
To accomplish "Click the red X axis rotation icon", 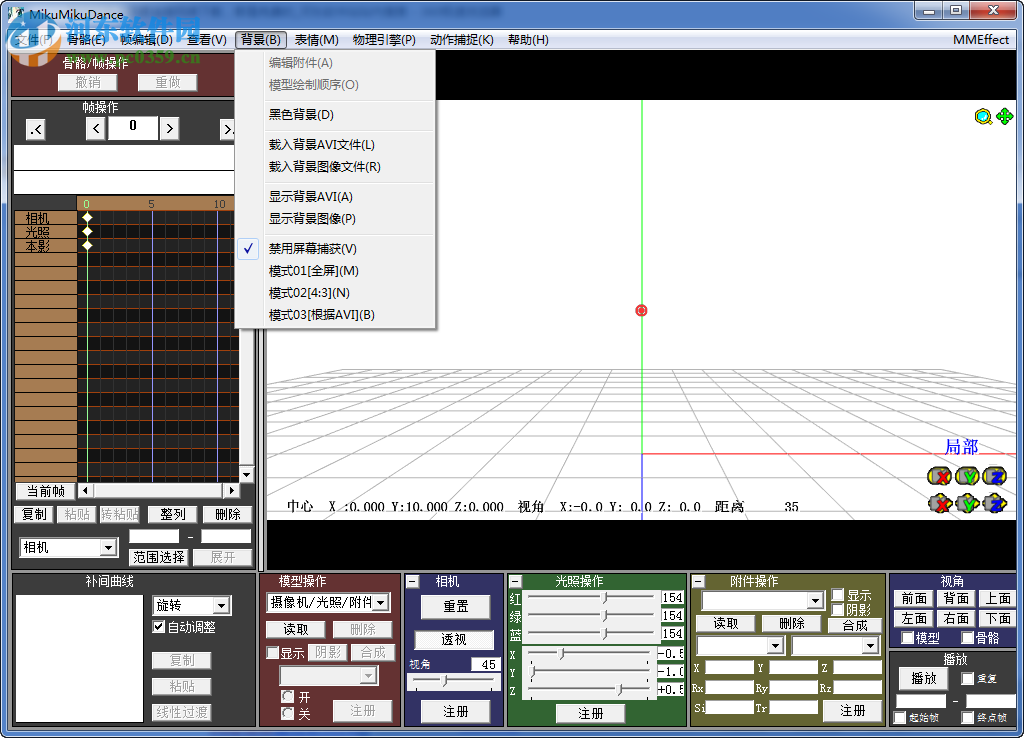I will click(x=940, y=476).
